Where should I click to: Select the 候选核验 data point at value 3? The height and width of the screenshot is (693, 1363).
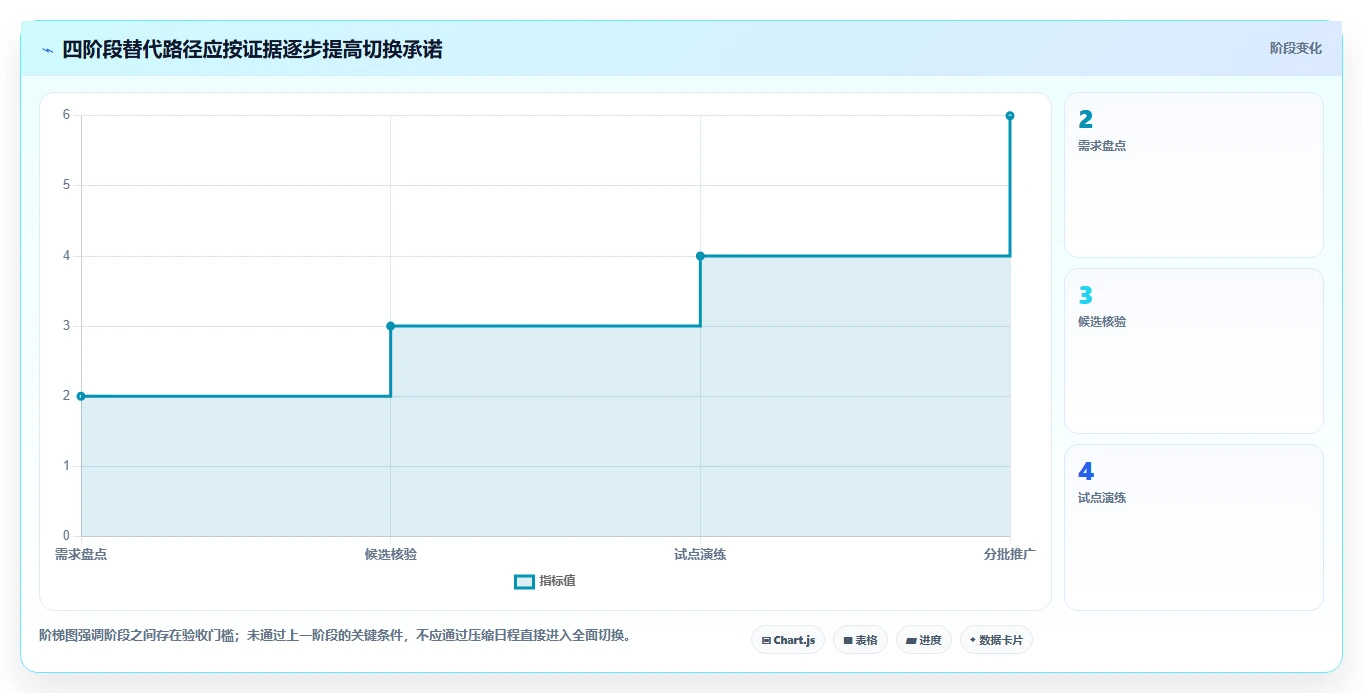click(x=390, y=326)
